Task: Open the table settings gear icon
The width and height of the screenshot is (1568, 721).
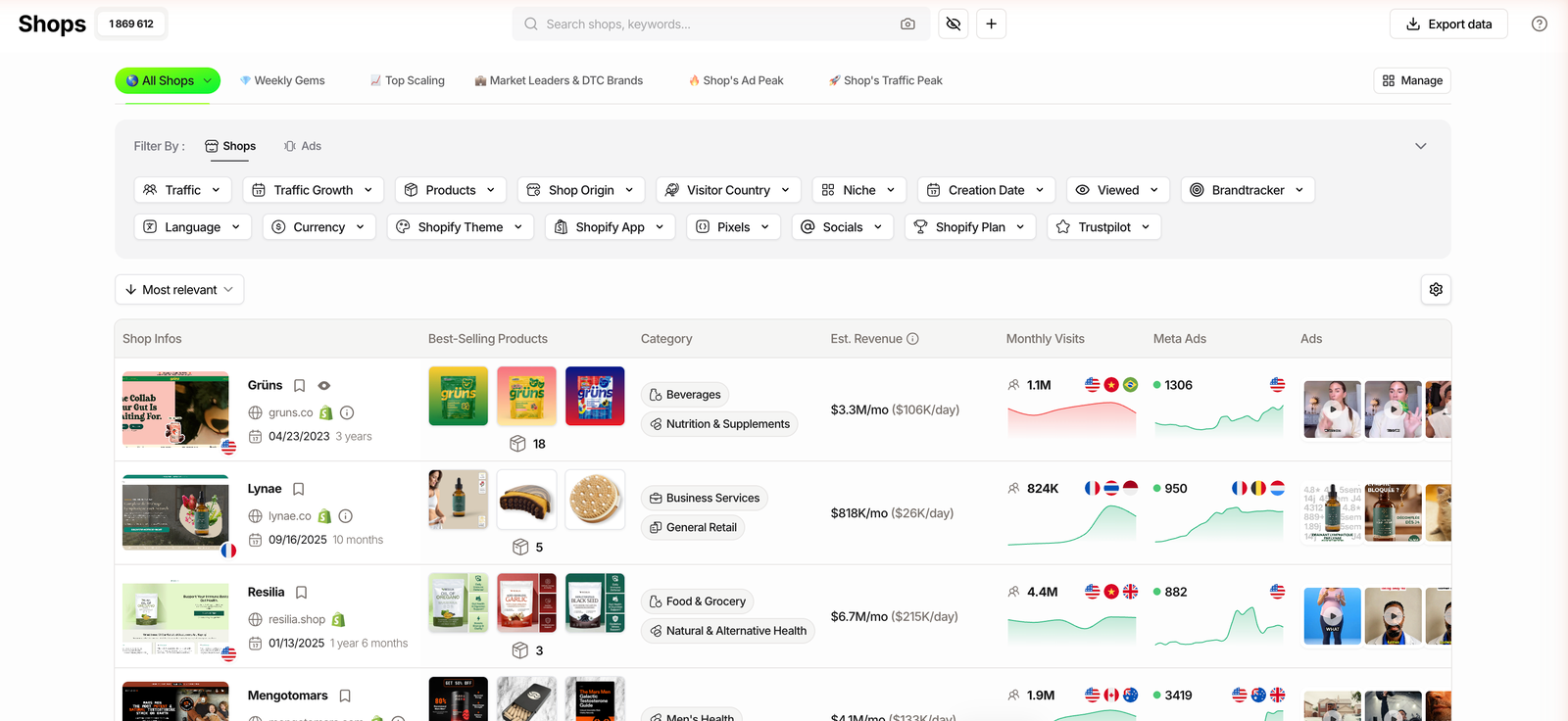Action: [x=1436, y=290]
